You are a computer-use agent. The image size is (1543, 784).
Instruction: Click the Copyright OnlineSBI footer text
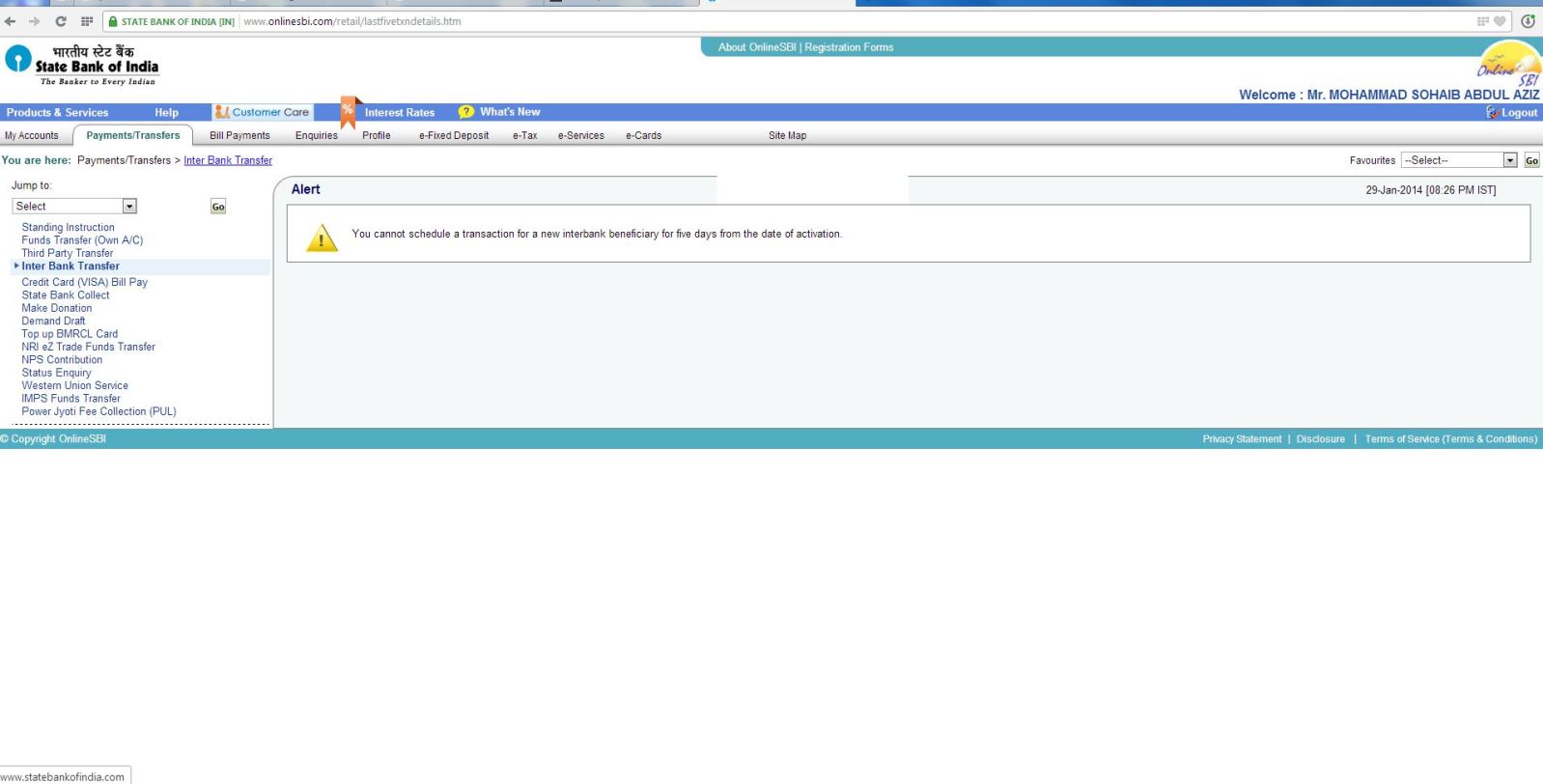53,439
